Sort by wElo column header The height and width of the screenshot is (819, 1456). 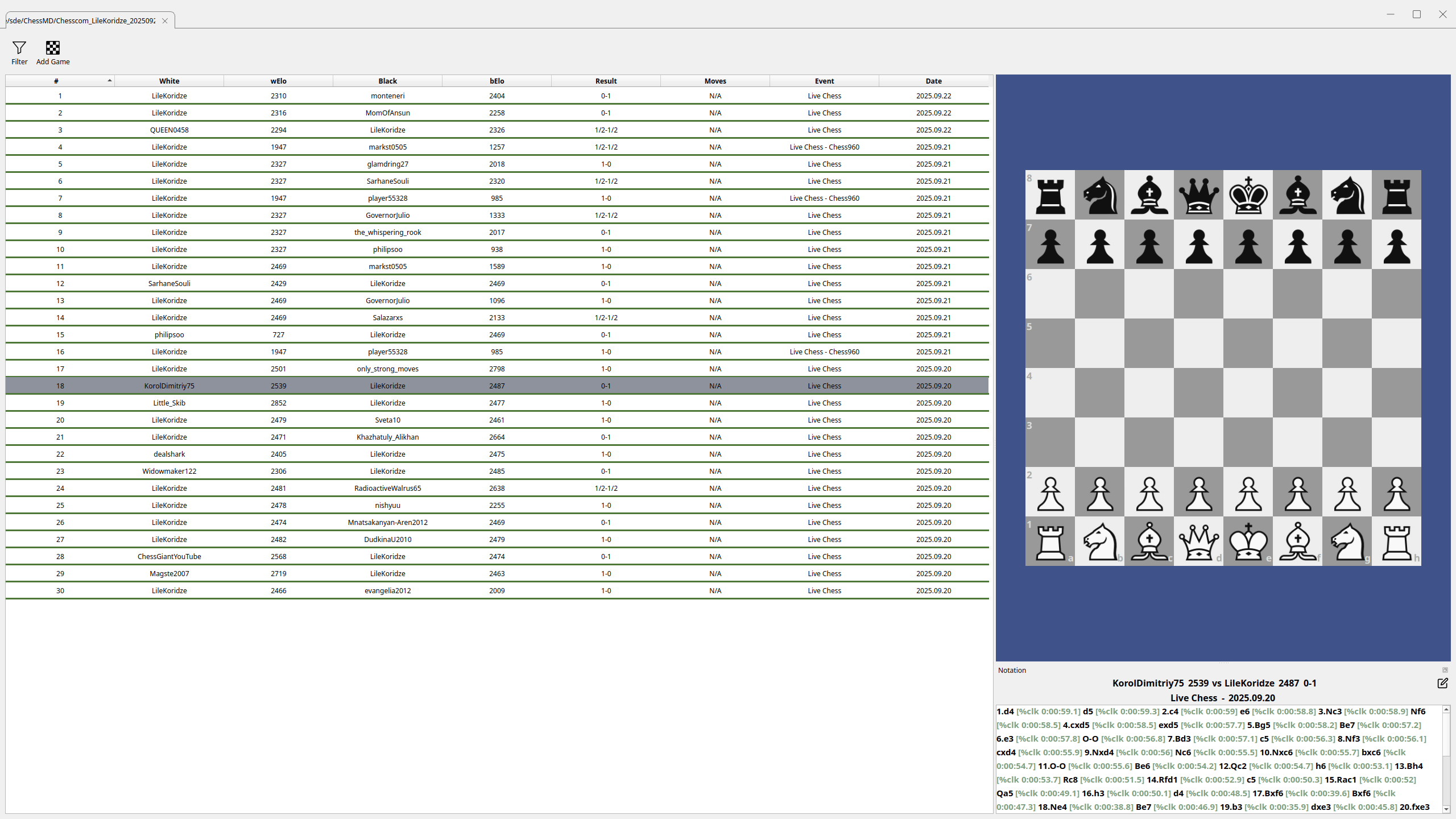(279, 81)
